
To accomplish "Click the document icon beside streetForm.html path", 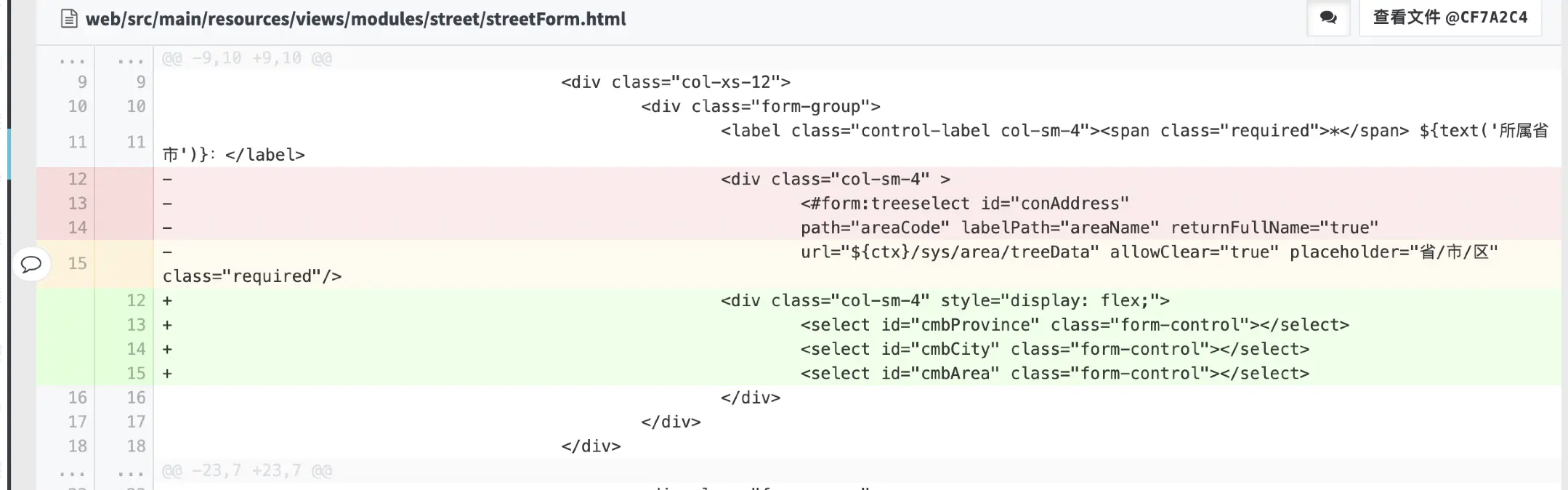I will click(x=69, y=19).
